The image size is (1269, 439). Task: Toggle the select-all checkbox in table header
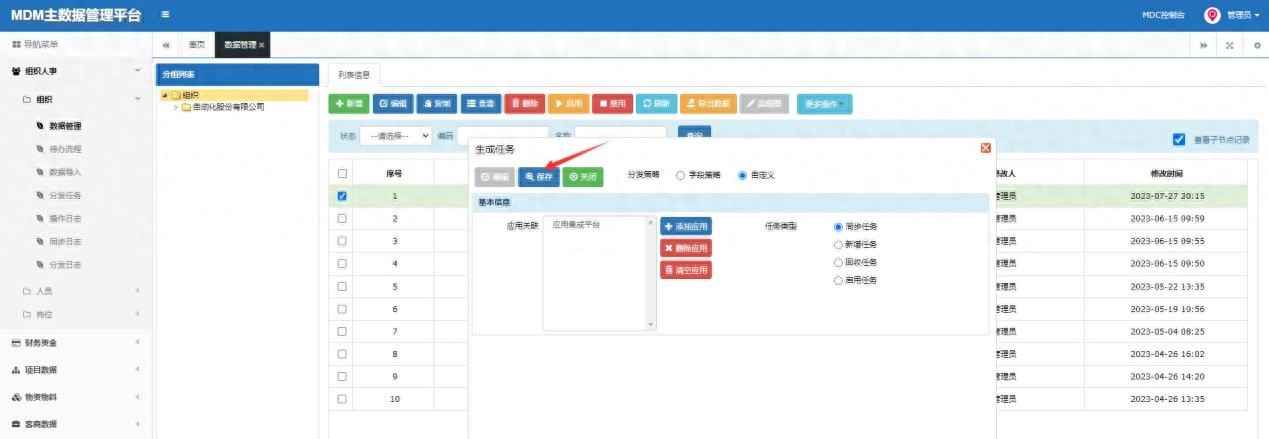coord(342,173)
